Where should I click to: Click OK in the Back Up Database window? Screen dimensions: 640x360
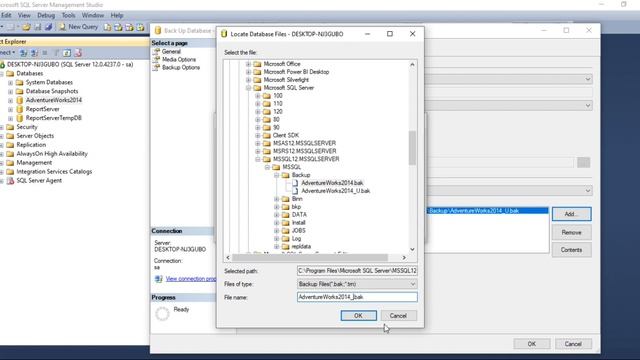click(x=531, y=344)
